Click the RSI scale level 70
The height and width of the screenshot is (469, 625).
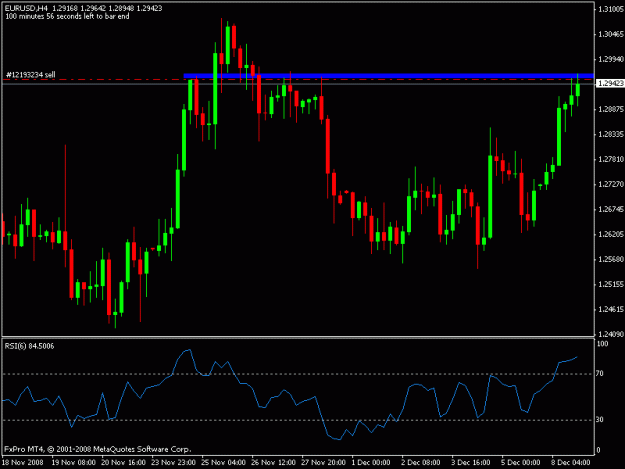pyautogui.click(x=600, y=374)
